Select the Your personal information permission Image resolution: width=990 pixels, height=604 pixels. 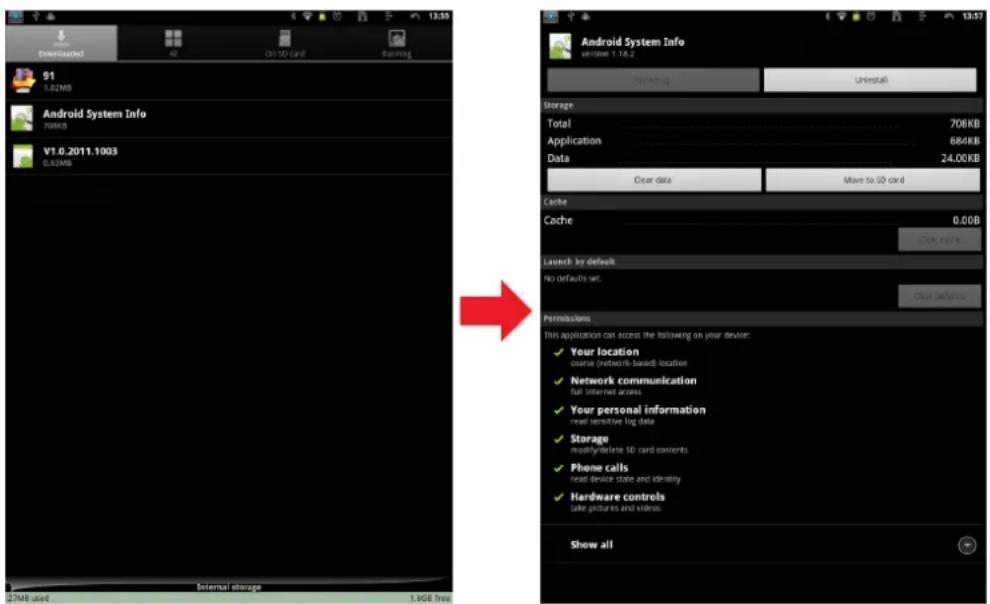638,415
